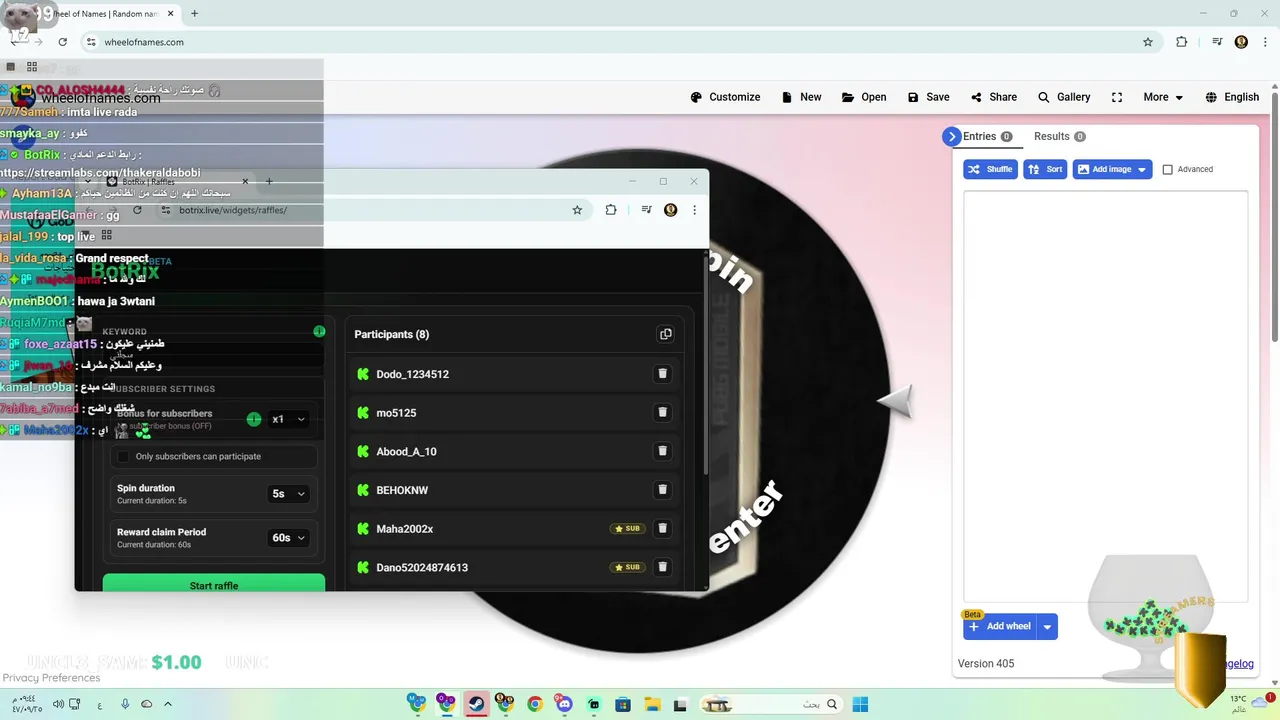Viewport: 1280px width, 720px height.
Task: Click Open in Wheel of Names toolbar
Action: [864, 97]
